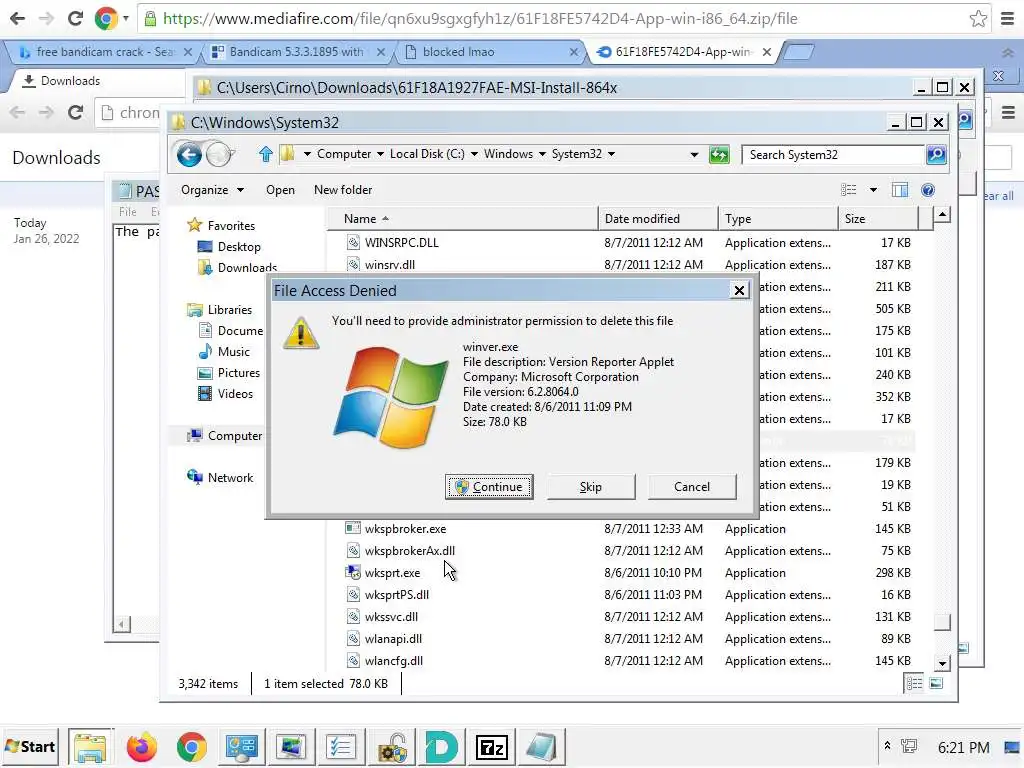Sort by Size column header
Image resolution: width=1024 pixels, height=768 pixels.
(878, 219)
